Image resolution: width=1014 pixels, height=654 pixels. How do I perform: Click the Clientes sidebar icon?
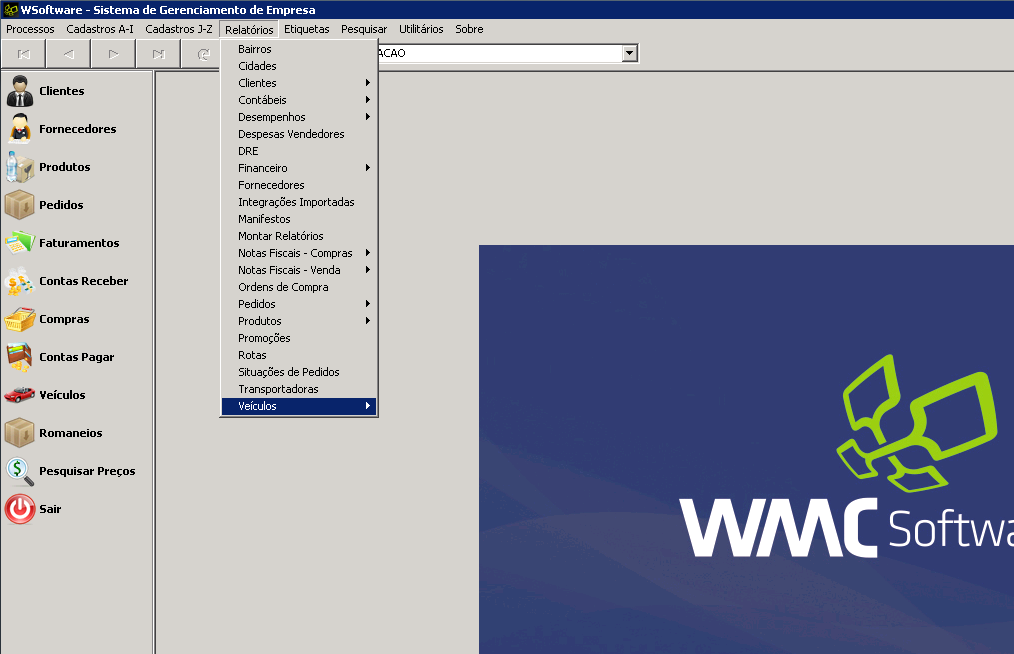pyautogui.click(x=20, y=91)
